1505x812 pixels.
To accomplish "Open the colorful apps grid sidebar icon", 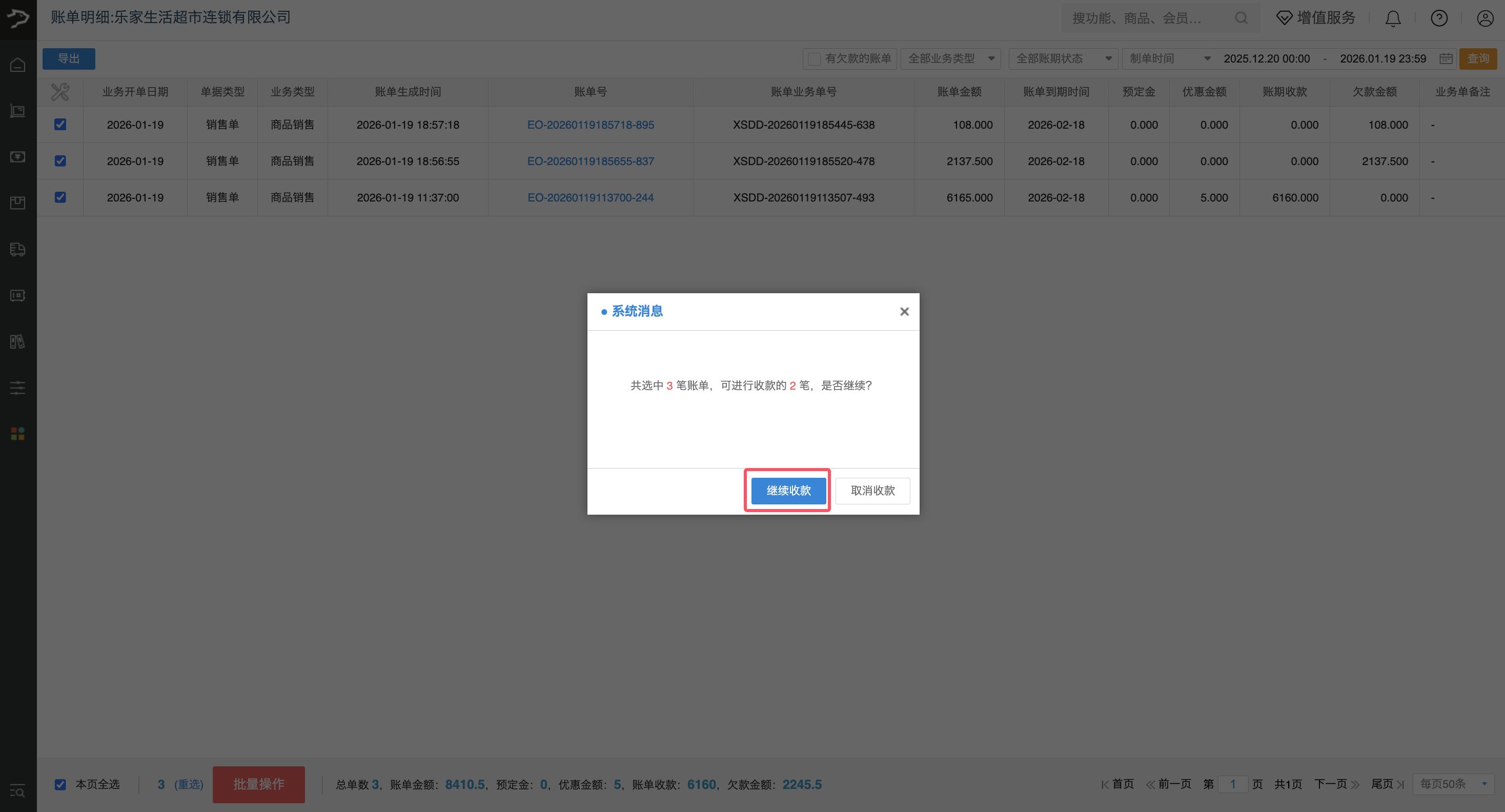I will 17,434.
